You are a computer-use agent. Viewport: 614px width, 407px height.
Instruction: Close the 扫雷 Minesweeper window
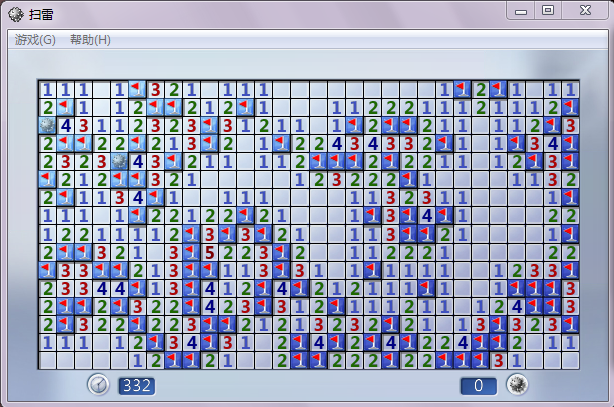click(585, 11)
